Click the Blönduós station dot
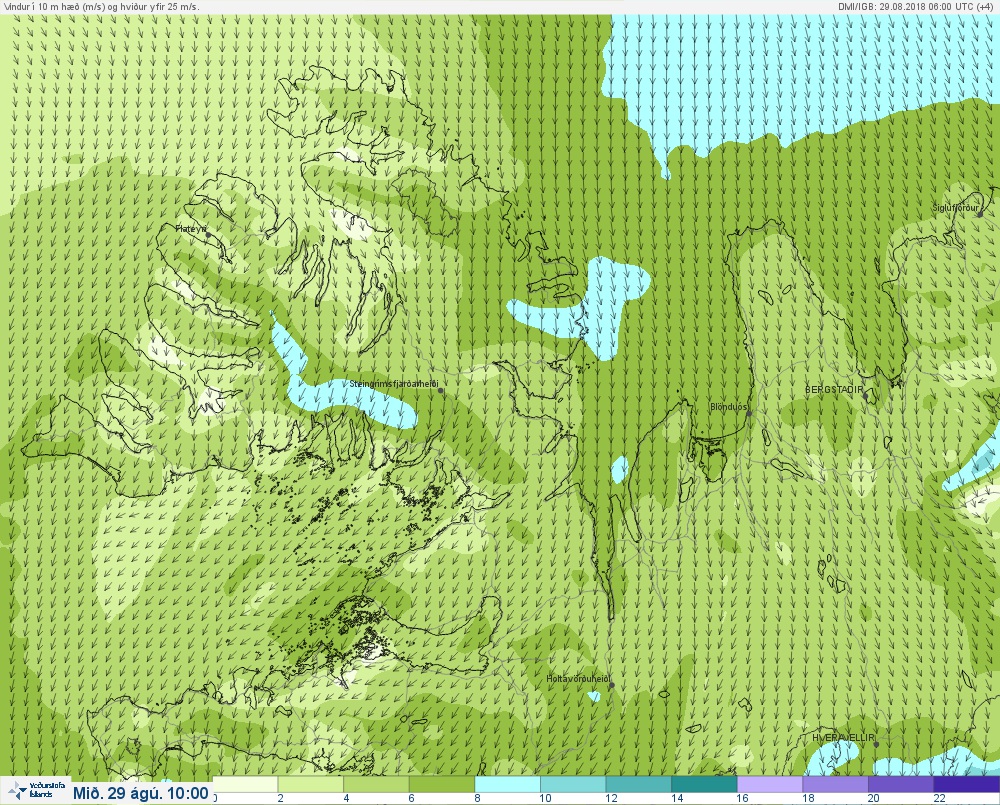This screenshot has height=805, width=1000. pos(749,413)
